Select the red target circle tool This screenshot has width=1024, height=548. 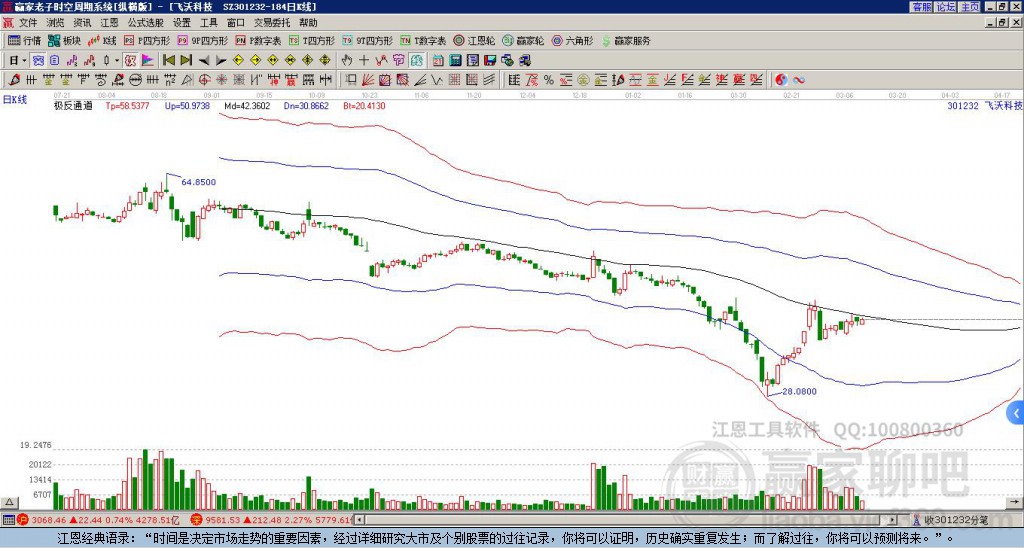click(204, 80)
